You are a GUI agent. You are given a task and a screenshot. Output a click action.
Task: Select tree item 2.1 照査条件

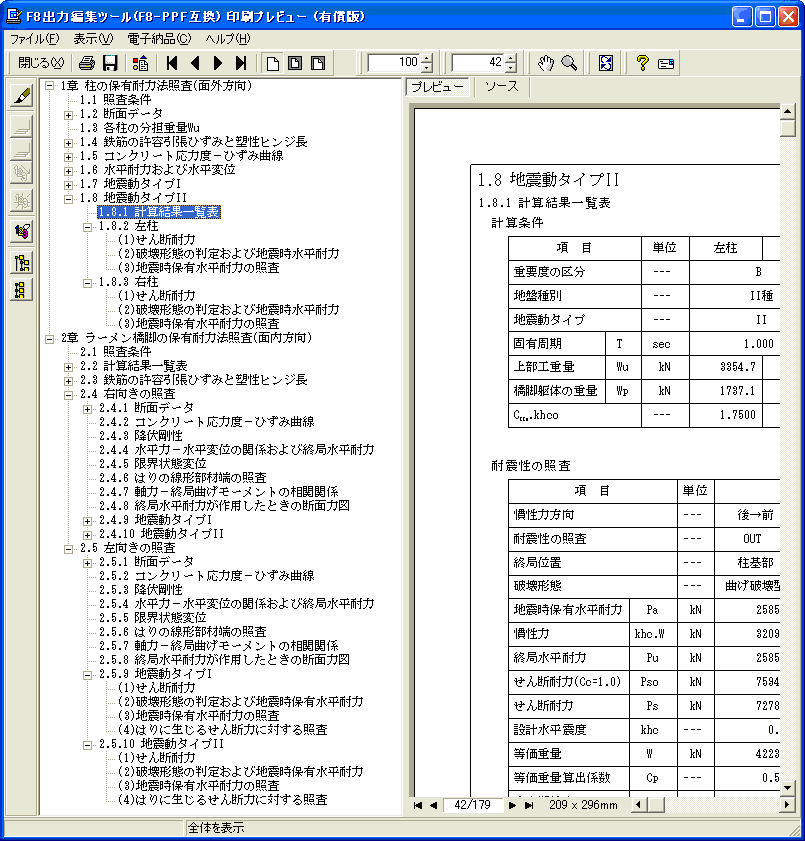click(x=115, y=352)
